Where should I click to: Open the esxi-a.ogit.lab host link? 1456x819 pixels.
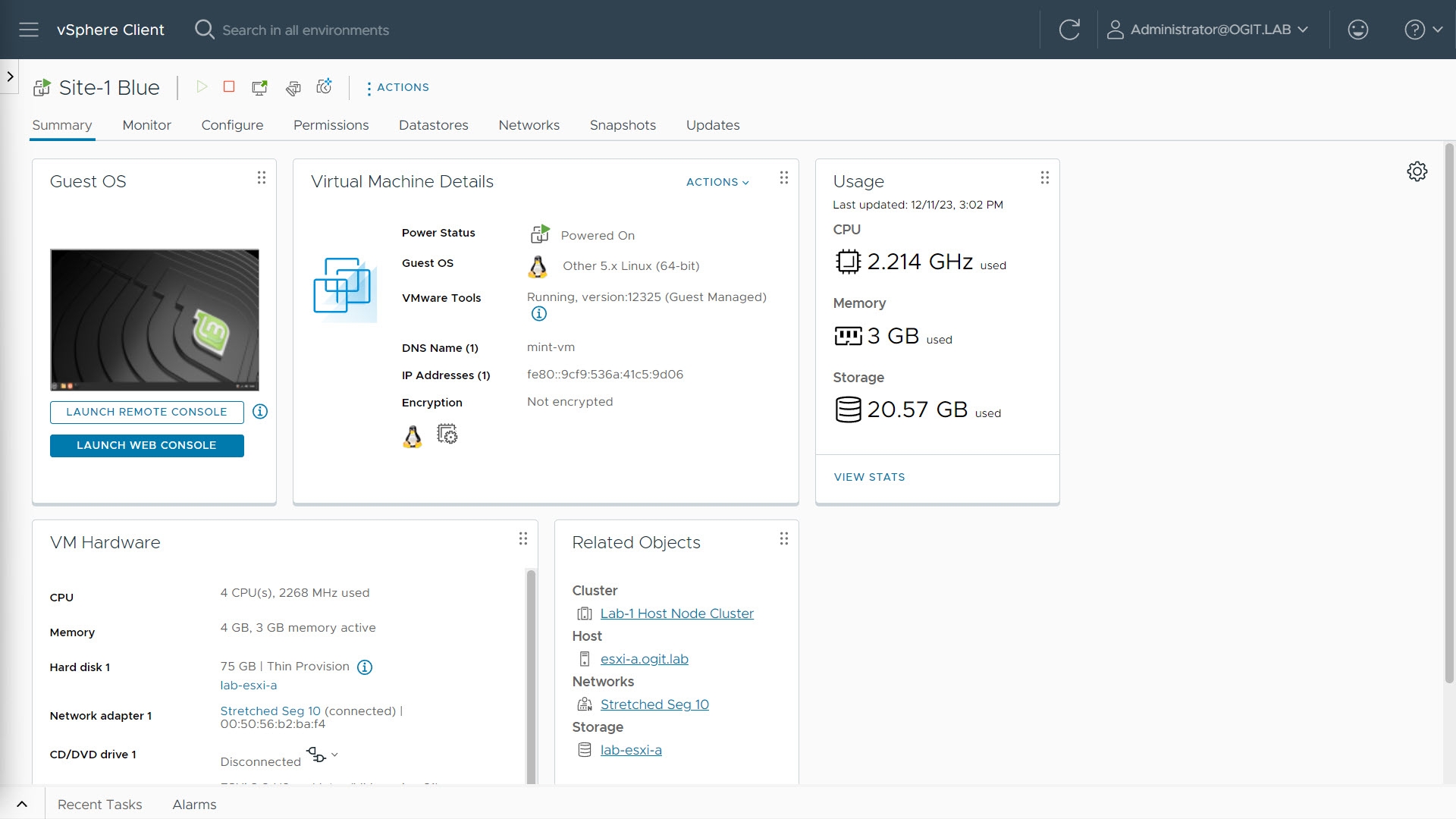pos(644,659)
